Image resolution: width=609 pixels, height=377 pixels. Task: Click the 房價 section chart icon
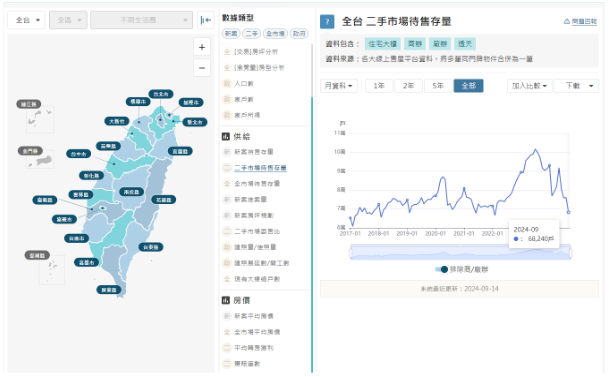click(226, 300)
